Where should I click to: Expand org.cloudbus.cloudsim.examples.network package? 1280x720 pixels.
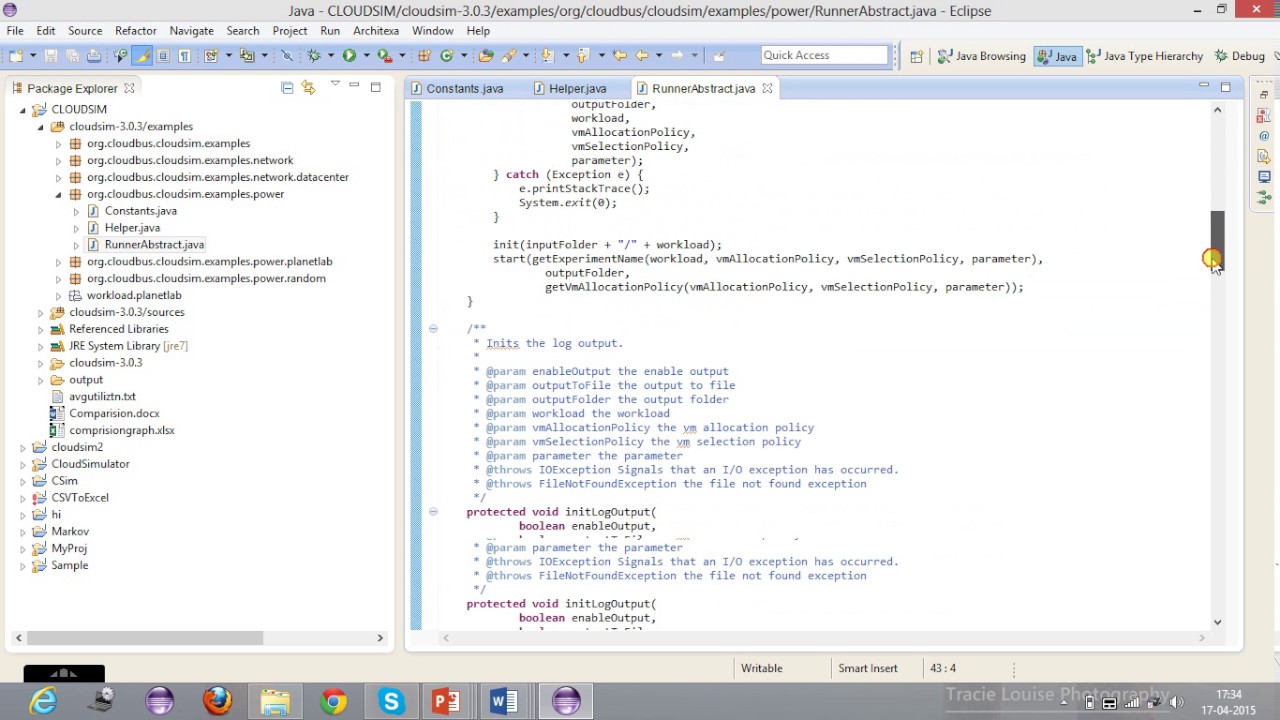pyautogui.click(x=58, y=161)
